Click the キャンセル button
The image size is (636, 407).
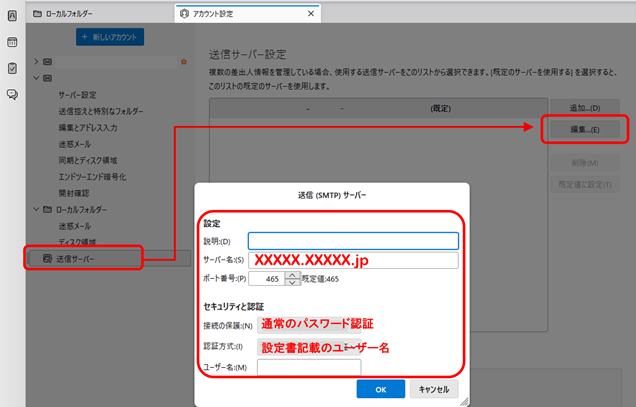[x=433, y=389]
